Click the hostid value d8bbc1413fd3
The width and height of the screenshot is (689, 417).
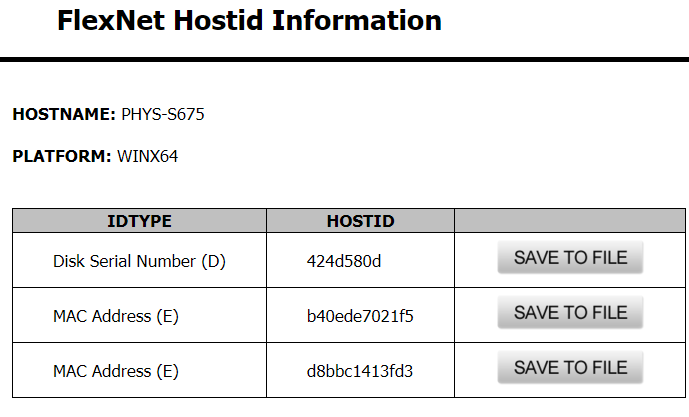(x=359, y=371)
